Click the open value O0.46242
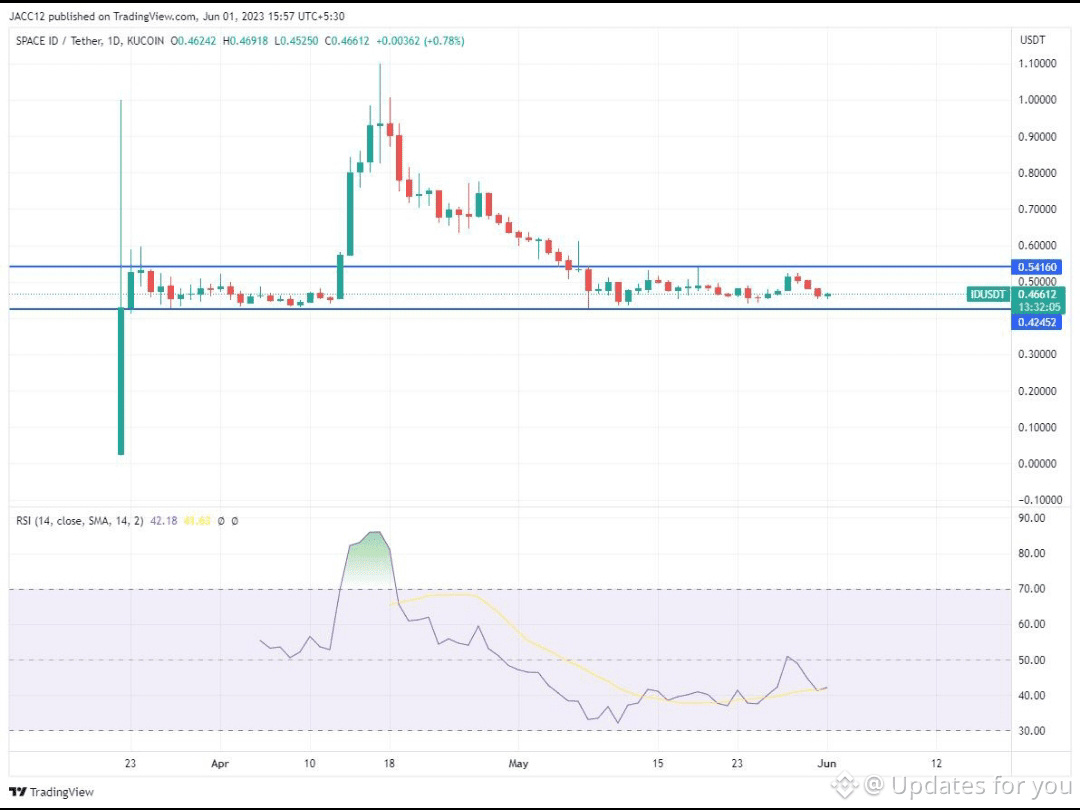 point(193,41)
